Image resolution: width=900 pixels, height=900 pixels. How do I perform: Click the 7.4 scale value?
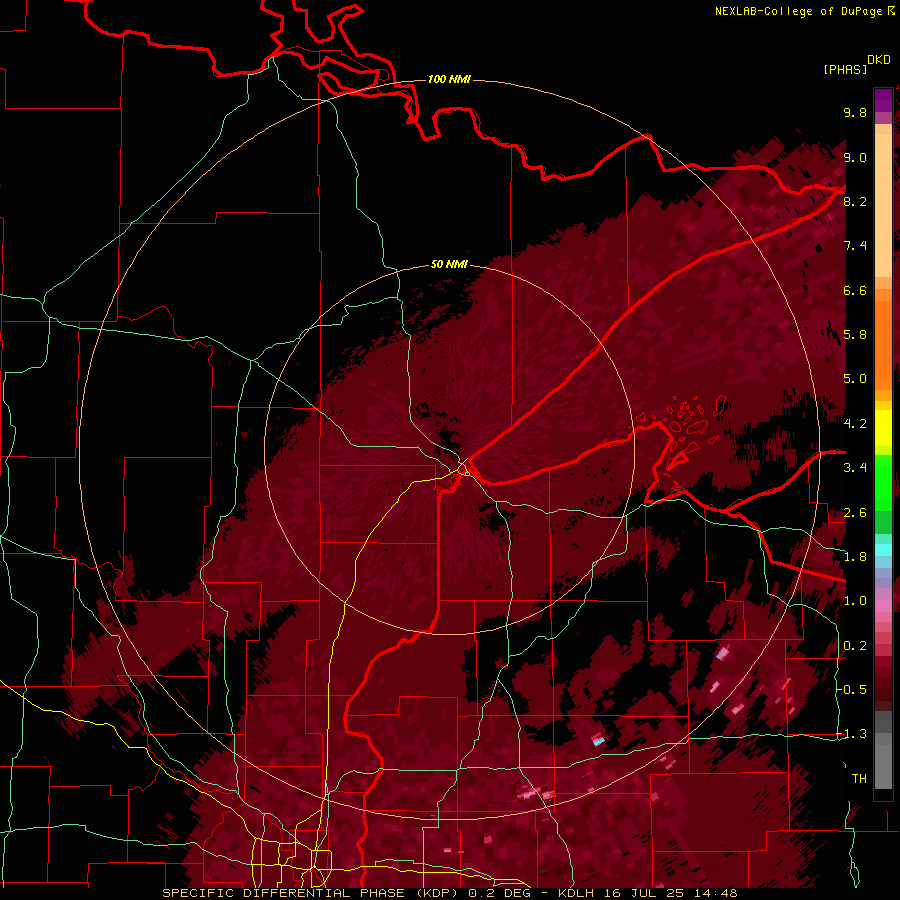[855, 246]
